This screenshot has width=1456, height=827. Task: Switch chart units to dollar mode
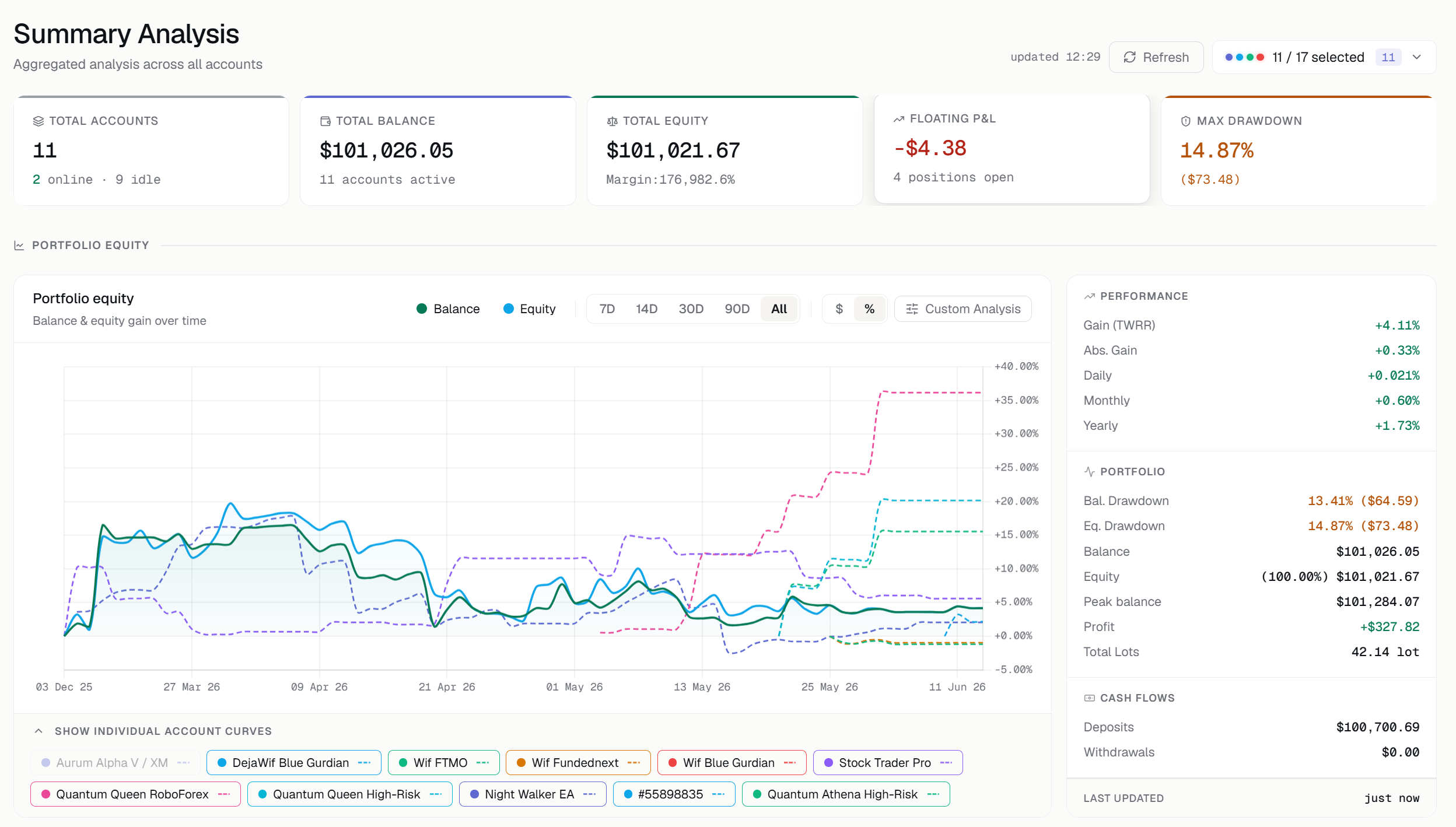point(839,309)
